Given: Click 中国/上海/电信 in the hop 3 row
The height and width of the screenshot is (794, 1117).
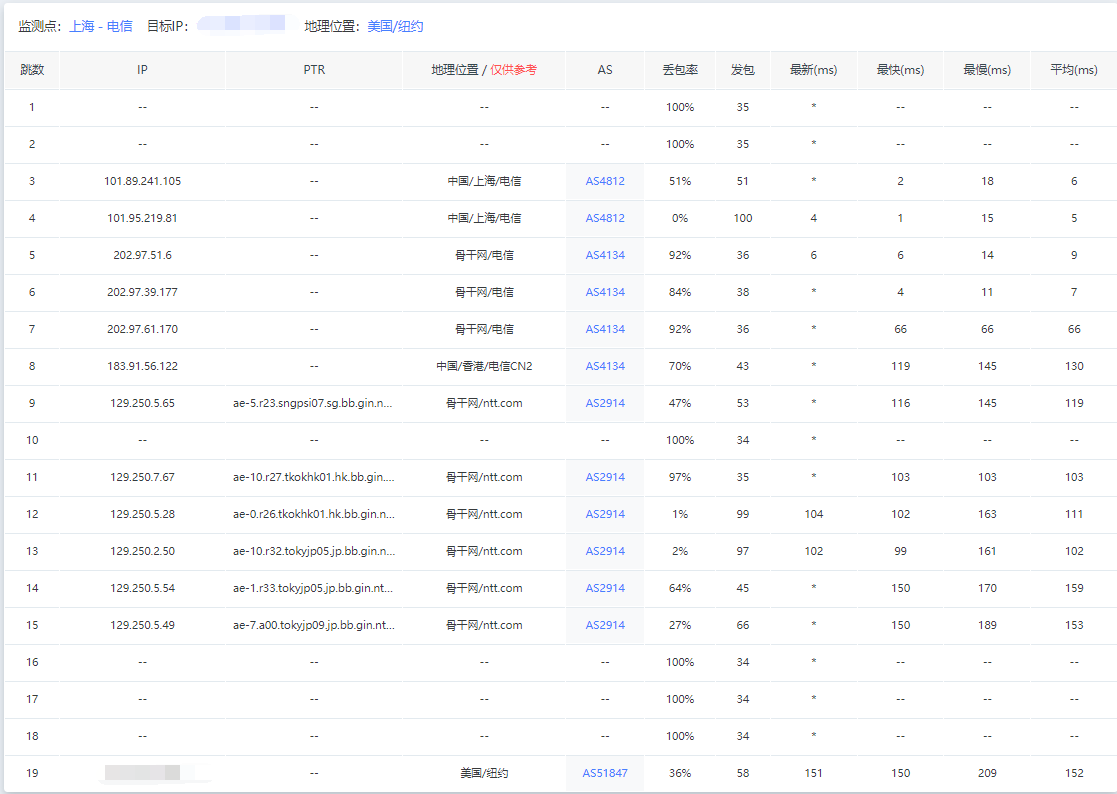Looking at the screenshot, I should [484, 181].
